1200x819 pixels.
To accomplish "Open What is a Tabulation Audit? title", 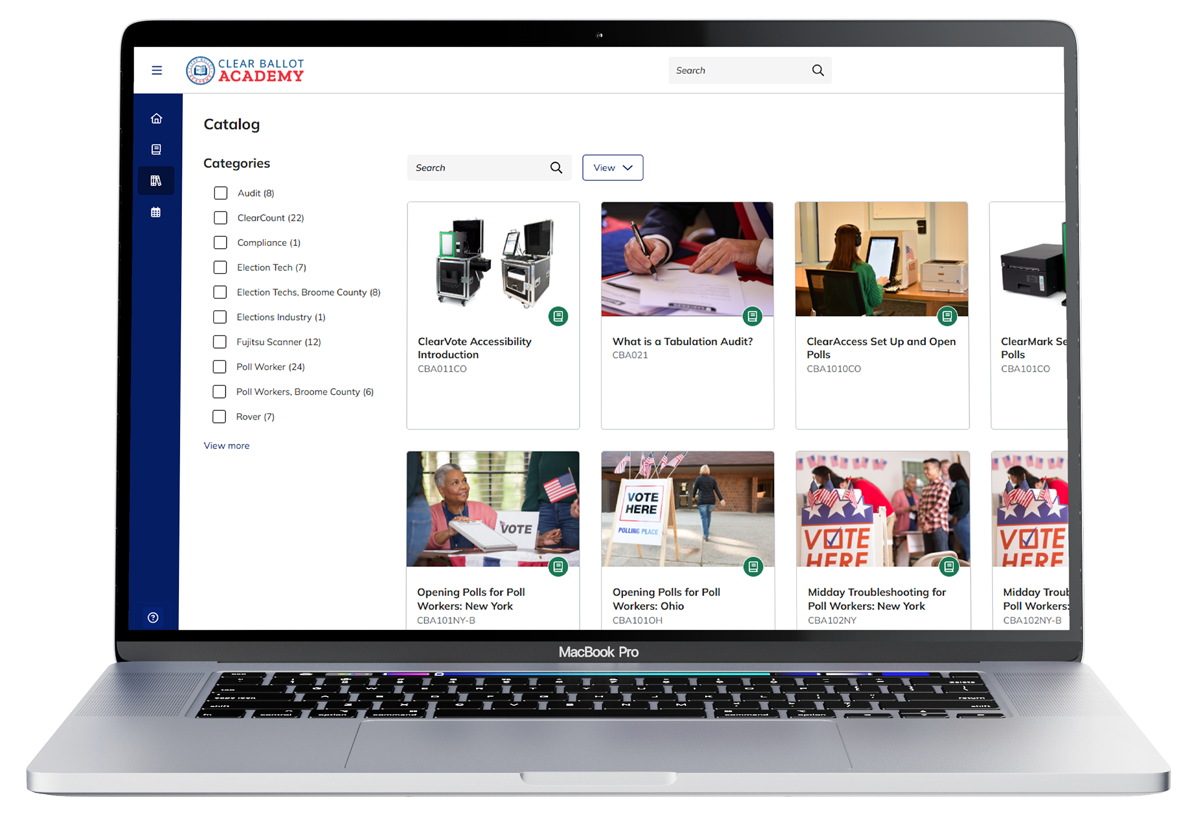I will 683,342.
